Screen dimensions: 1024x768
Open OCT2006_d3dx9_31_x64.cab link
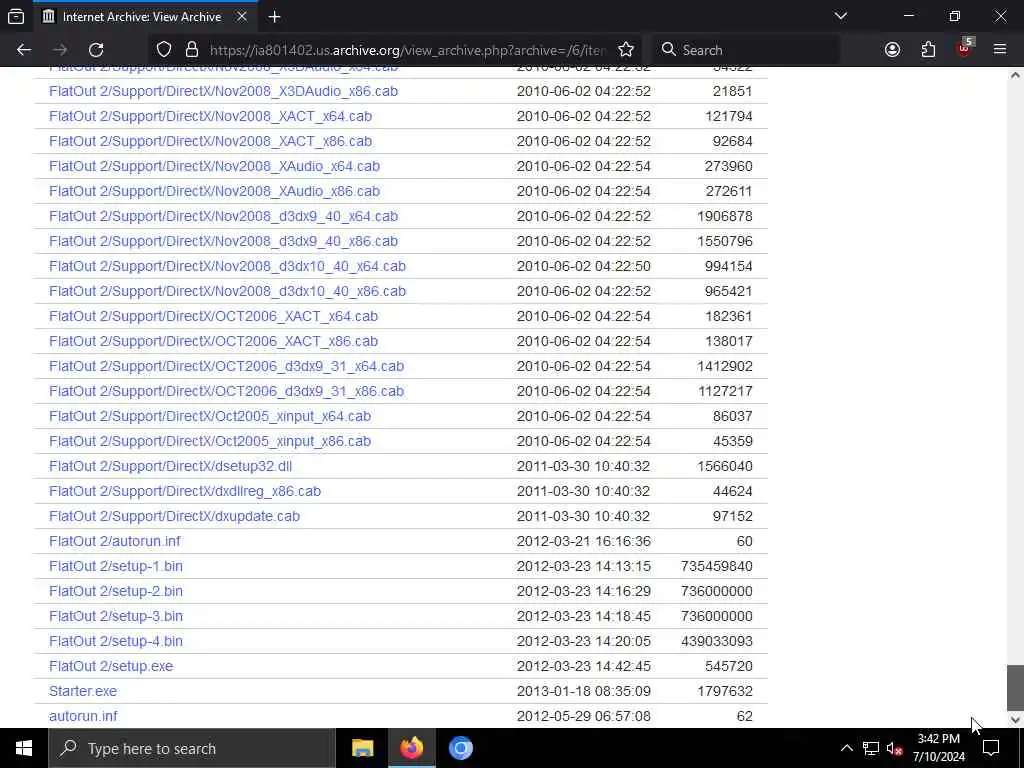(227, 366)
